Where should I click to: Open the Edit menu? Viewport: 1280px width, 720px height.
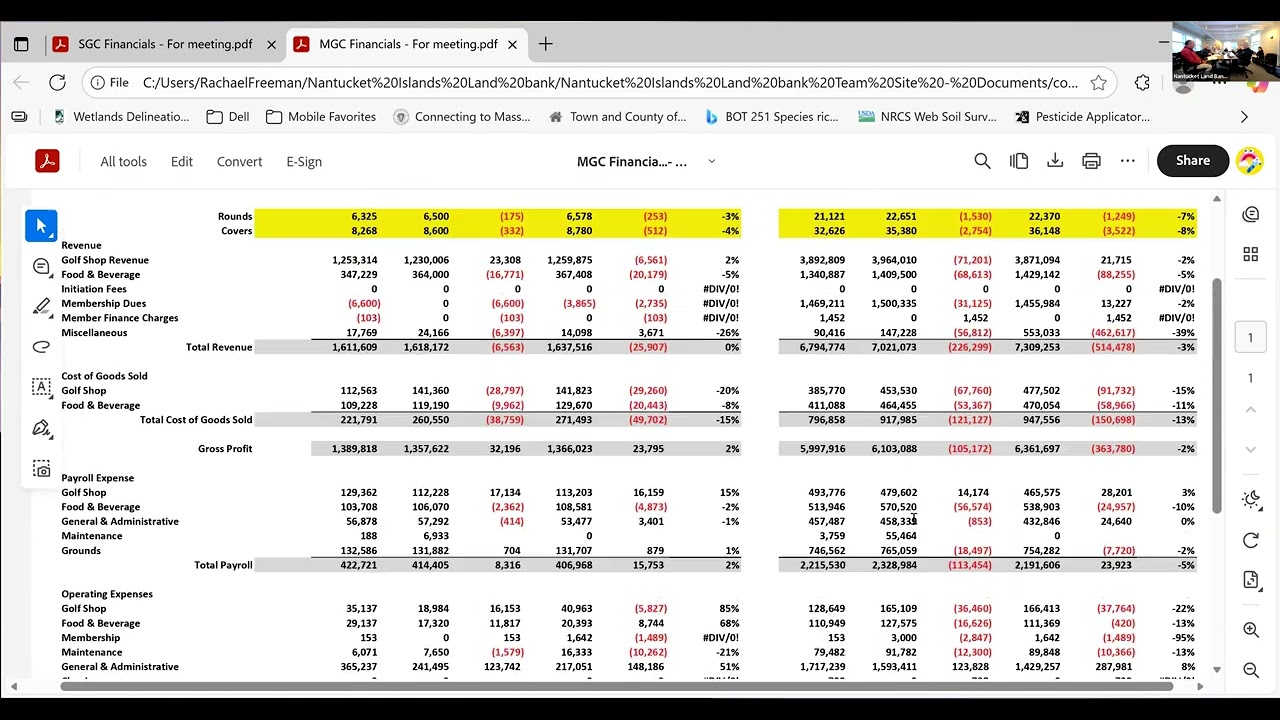coord(181,161)
